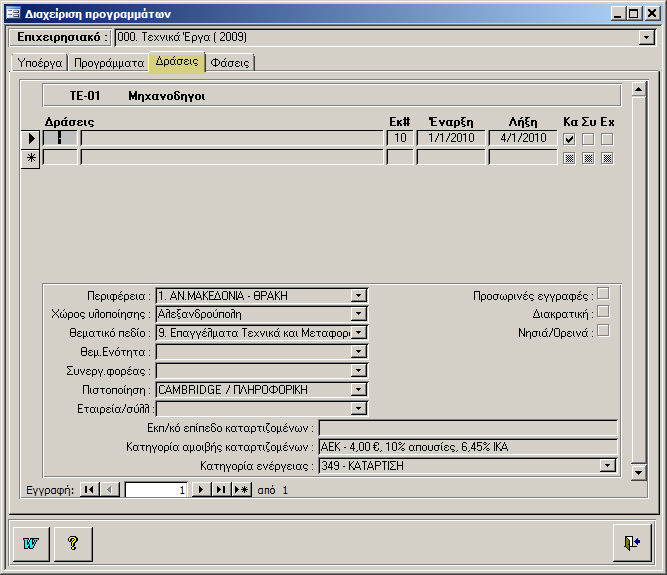Toggle the Κα checkbox in first row
The height and width of the screenshot is (575, 667).
point(569,139)
